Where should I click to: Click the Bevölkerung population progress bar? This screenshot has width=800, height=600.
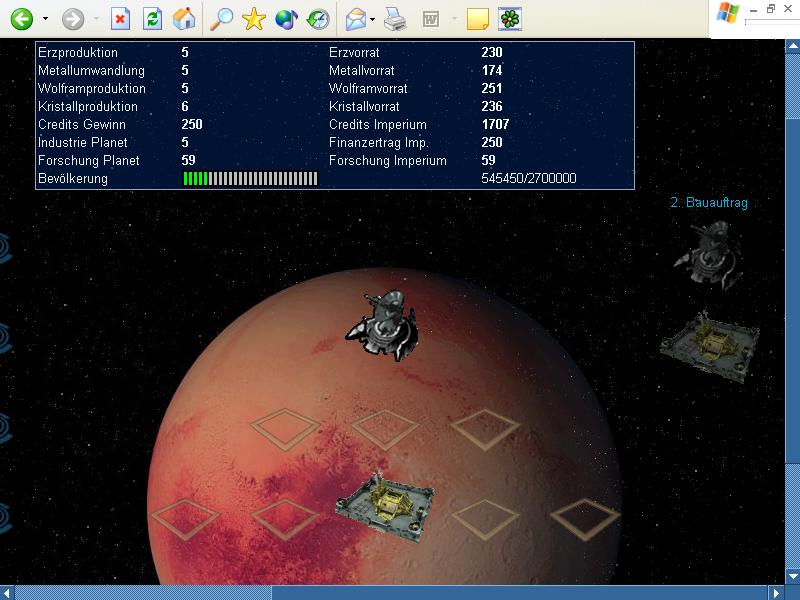click(x=250, y=179)
